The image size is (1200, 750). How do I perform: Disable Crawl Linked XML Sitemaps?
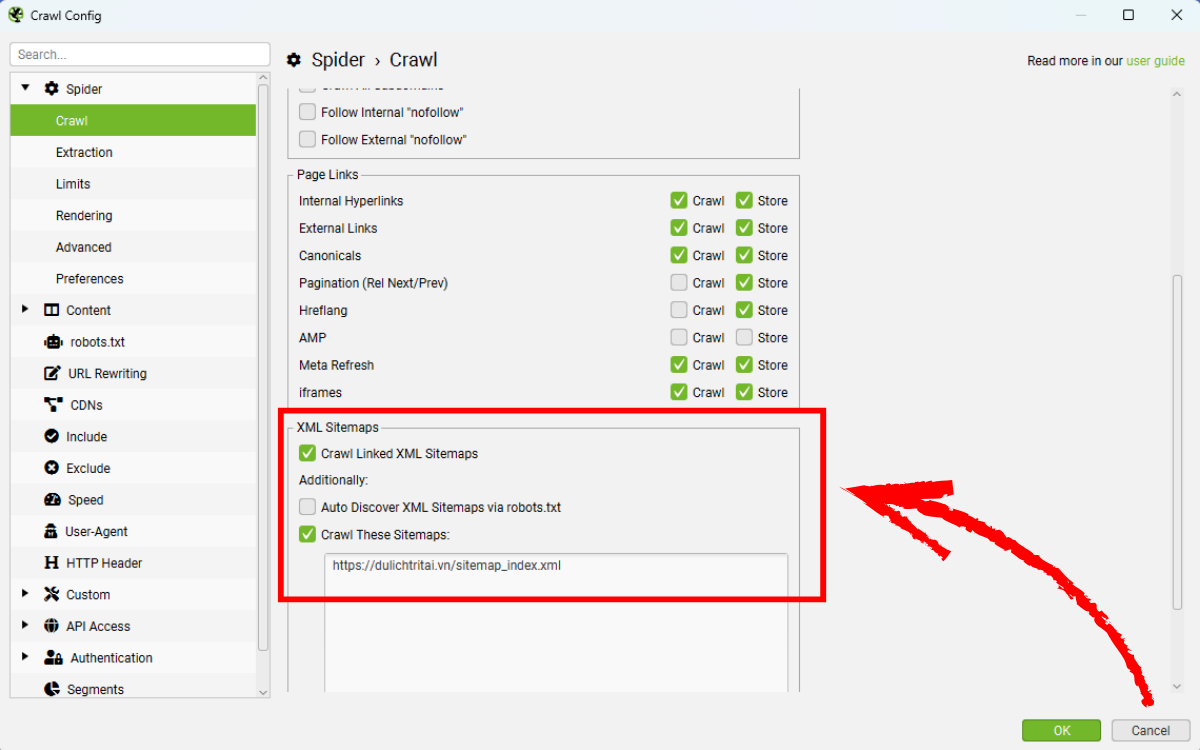[307, 453]
